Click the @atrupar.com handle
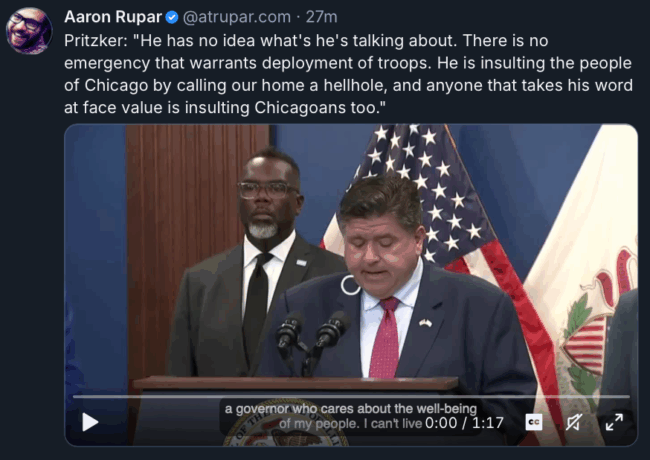This screenshot has width=650, height=460. coord(237,17)
